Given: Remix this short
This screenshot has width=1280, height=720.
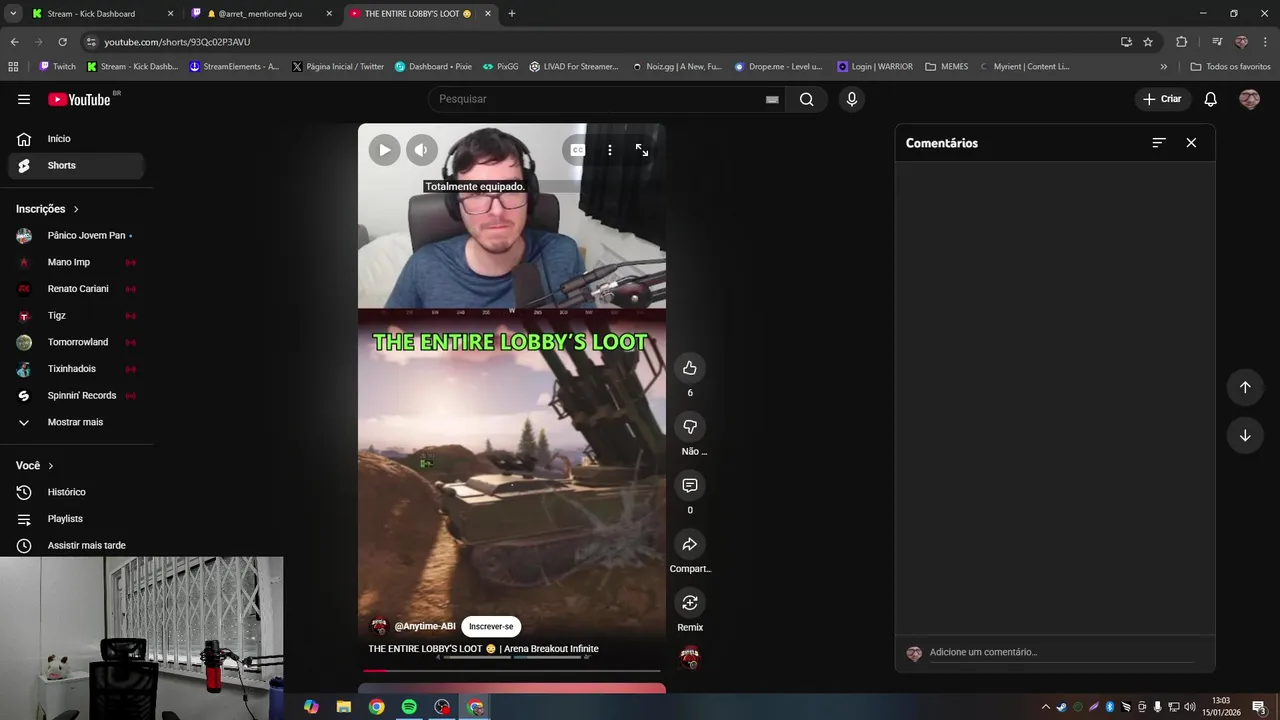Looking at the screenshot, I should (x=690, y=603).
